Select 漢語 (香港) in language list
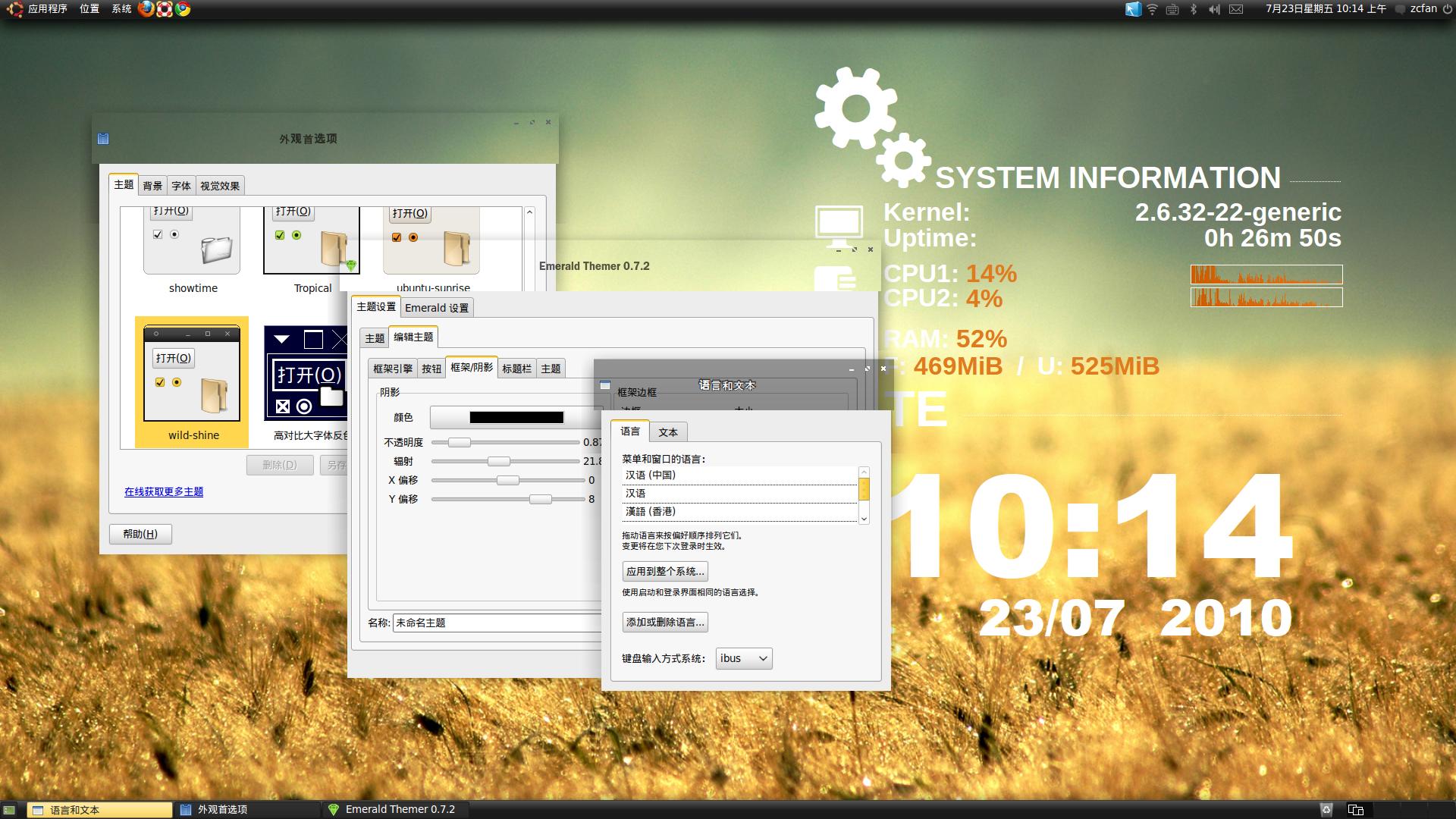The image size is (1456, 819). click(x=739, y=512)
